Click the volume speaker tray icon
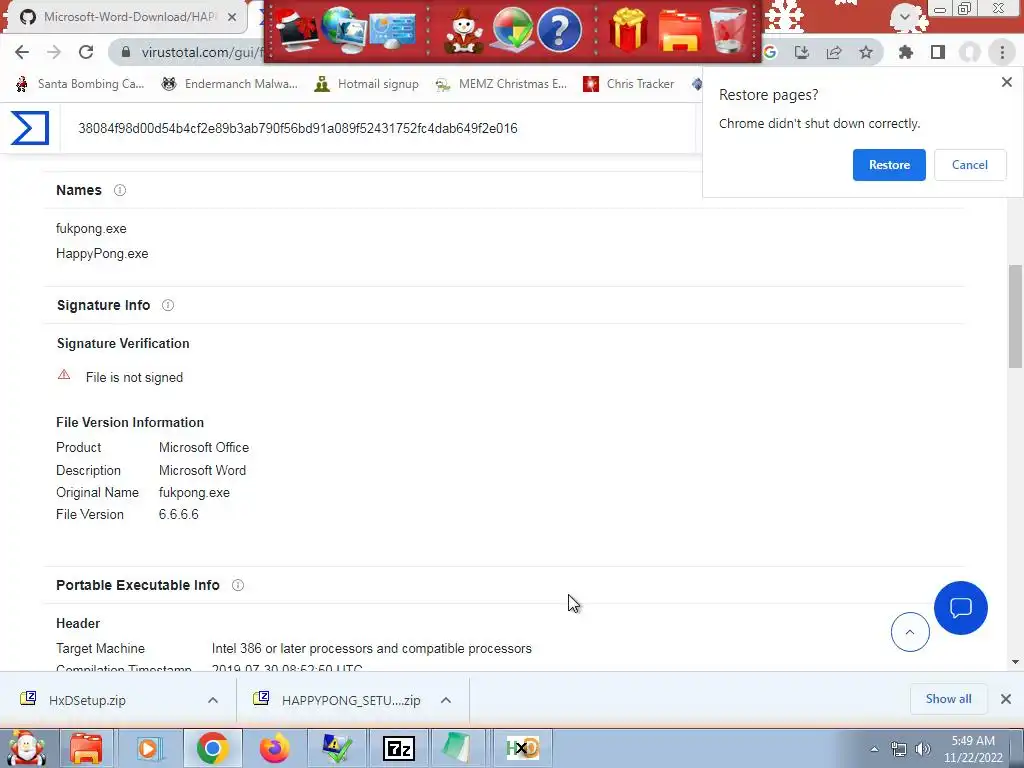Image resolution: width=1024 pixels, height=768 pixels. [922, 749]
